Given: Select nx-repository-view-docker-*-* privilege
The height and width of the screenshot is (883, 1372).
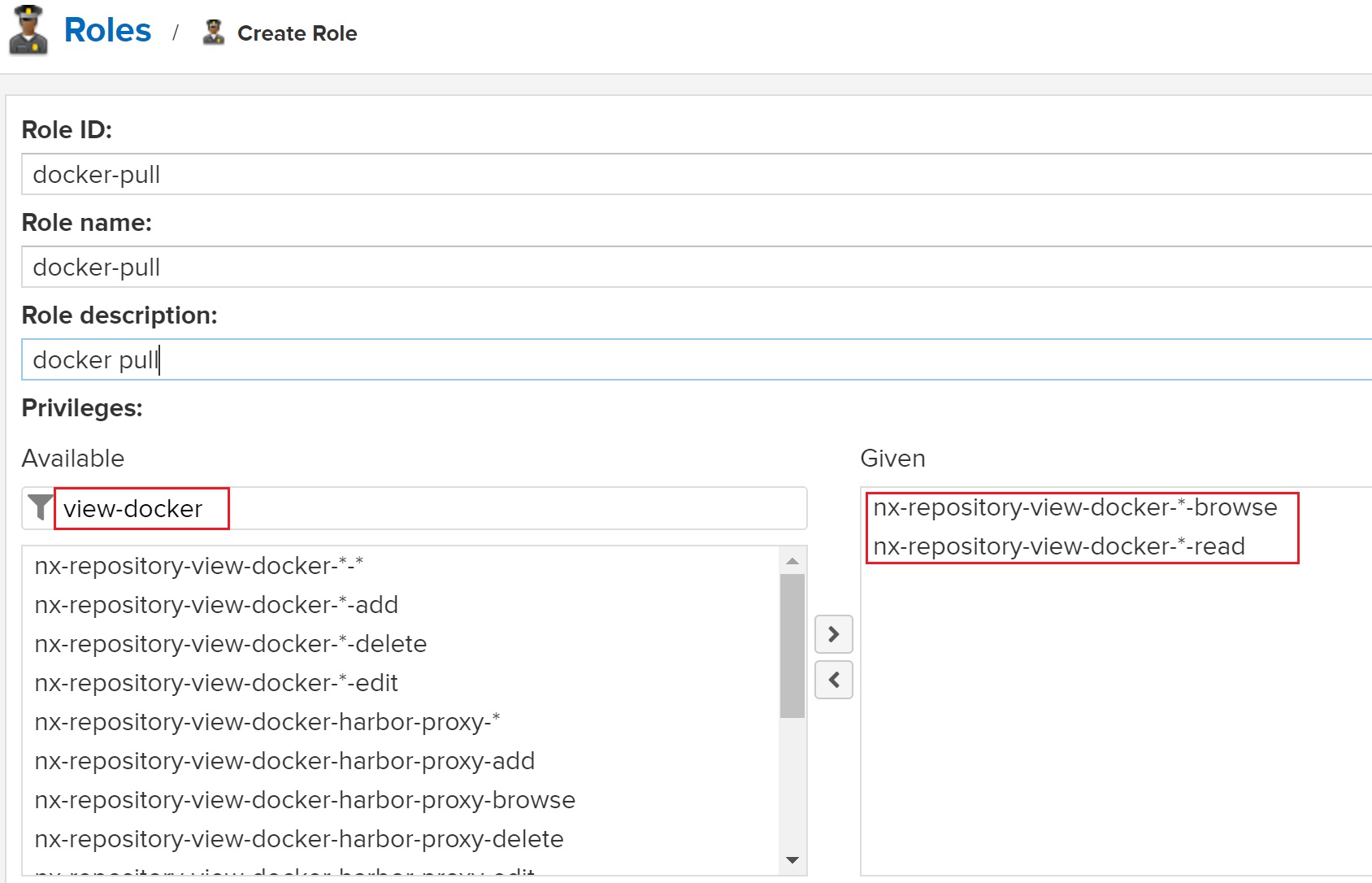Looking at the screenshot, I should pyautogui.click(x=402, y=566).
